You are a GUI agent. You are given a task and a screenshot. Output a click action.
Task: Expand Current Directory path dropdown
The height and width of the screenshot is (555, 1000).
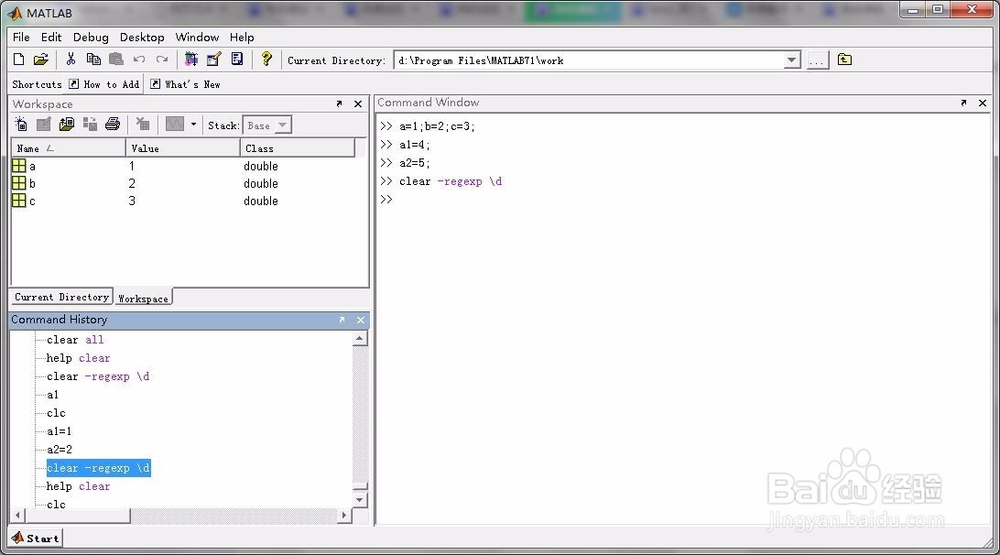click(791, 60)
